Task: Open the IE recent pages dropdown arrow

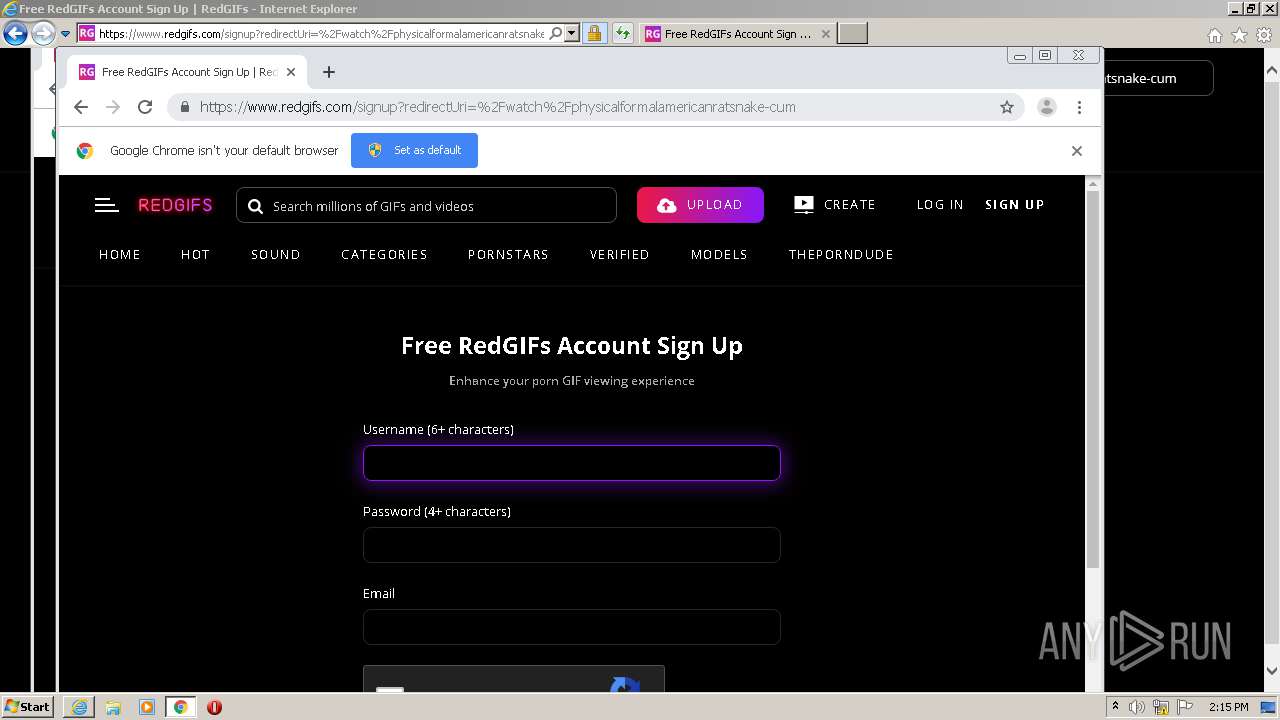Action: [65, 33]
